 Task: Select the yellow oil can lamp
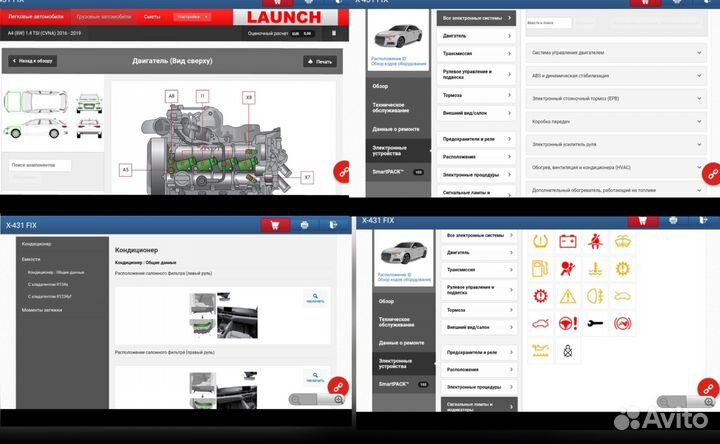tap(540, 351)
